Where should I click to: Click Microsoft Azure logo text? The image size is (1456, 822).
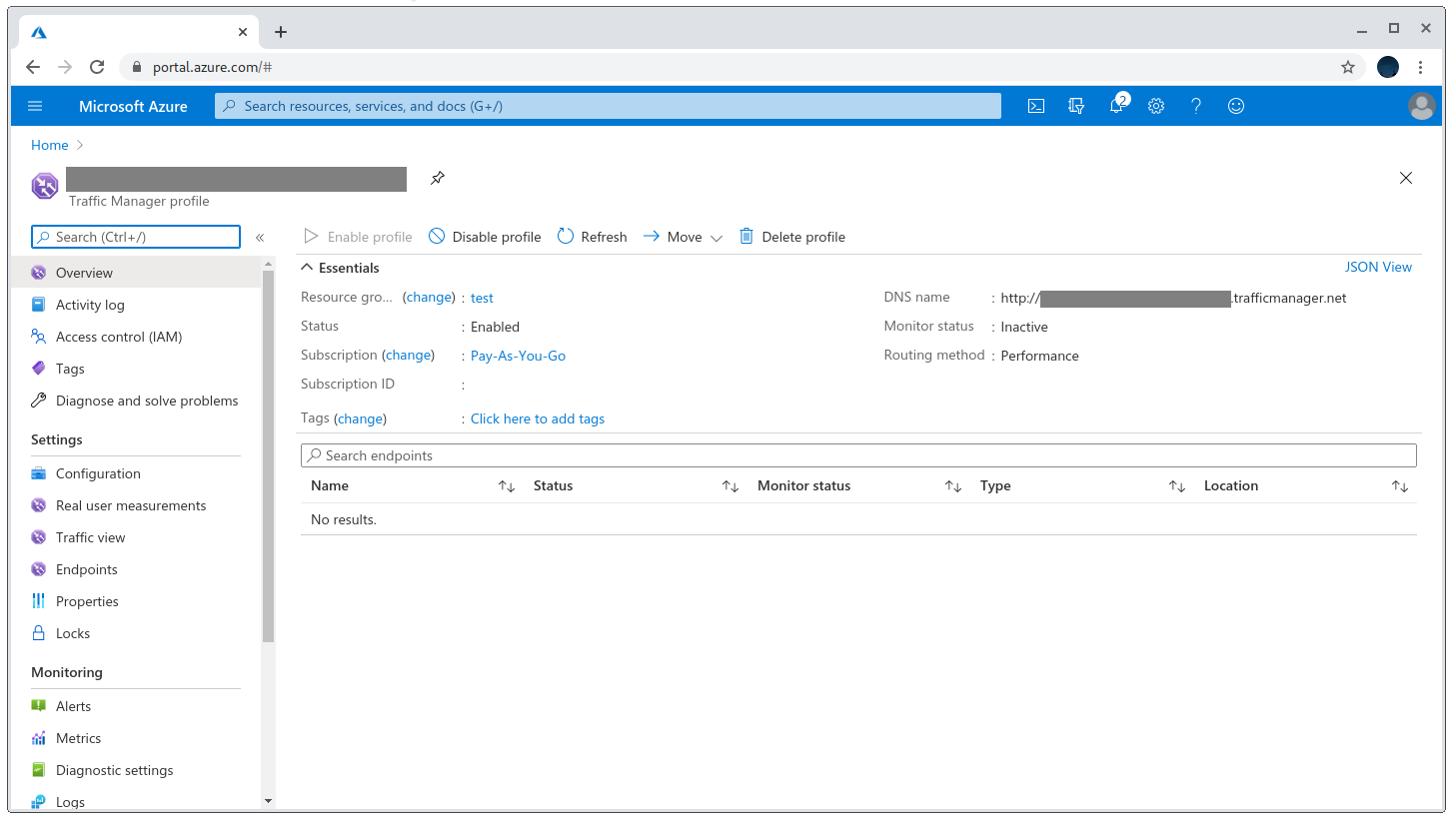pyautogui.click(x=133, y=106)
